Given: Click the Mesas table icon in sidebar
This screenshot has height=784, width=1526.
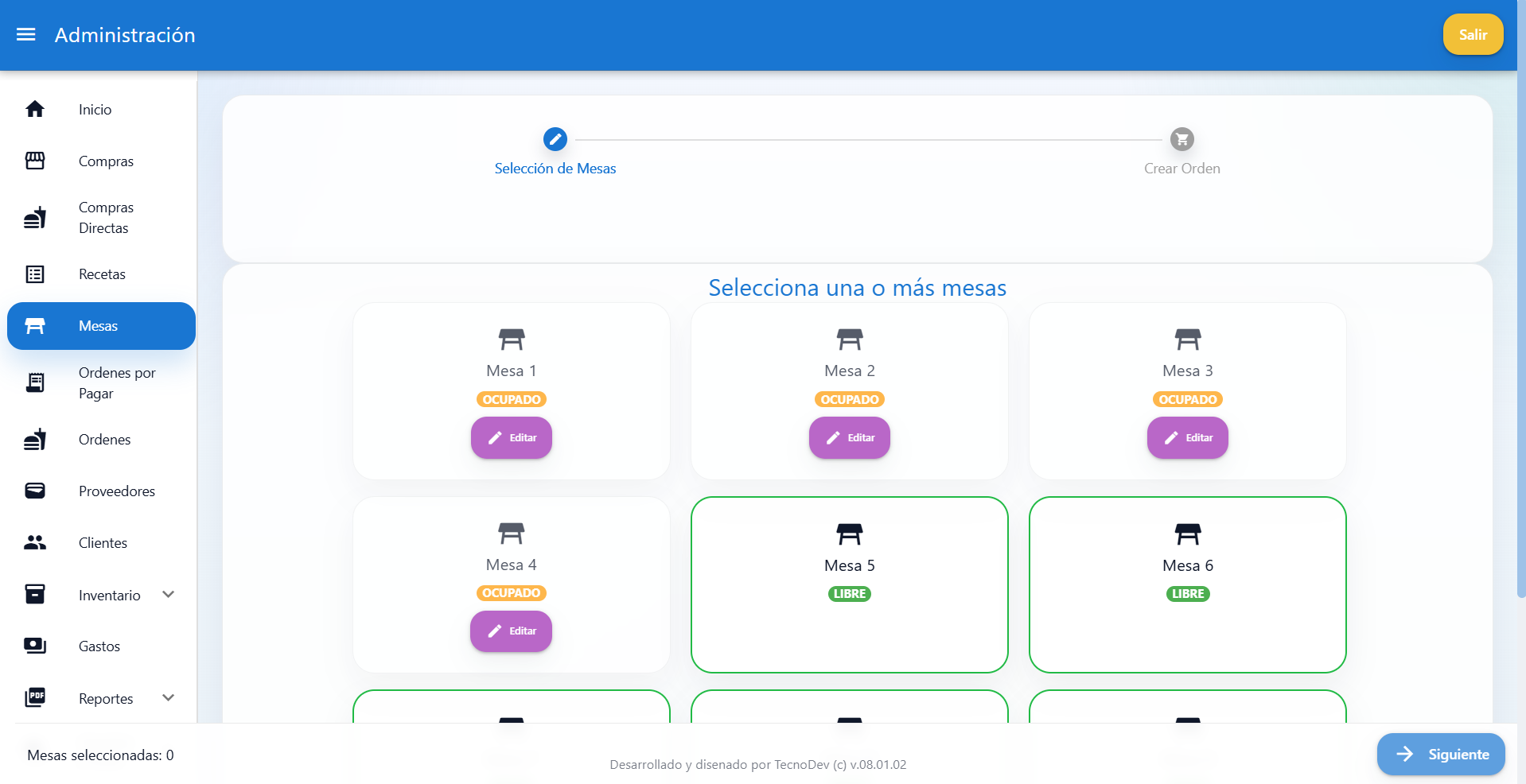Looking at the screenshot, I should 35,326.
